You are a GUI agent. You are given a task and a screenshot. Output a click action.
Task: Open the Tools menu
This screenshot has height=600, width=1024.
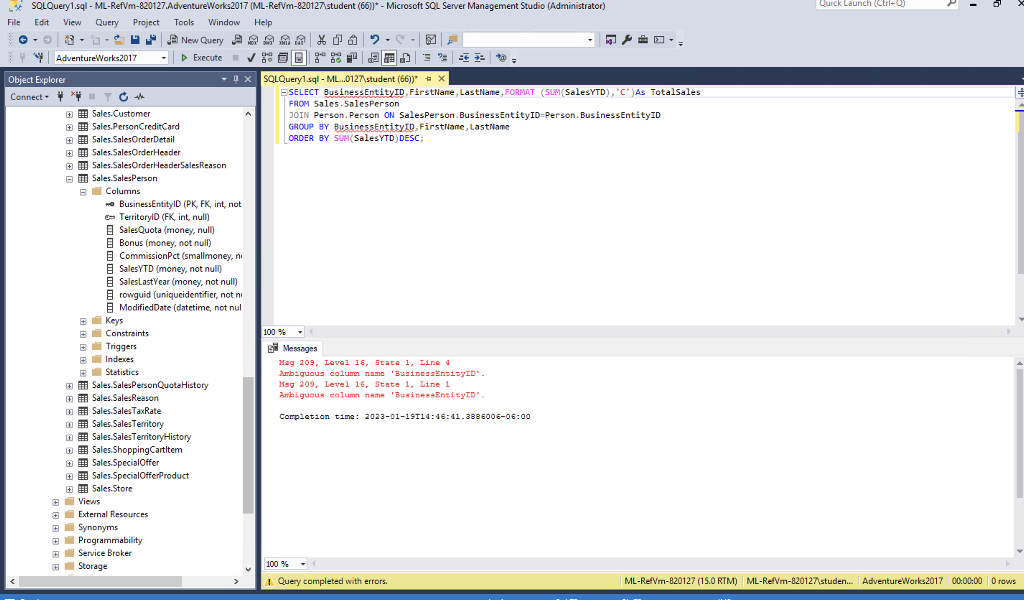coord(184,22)
